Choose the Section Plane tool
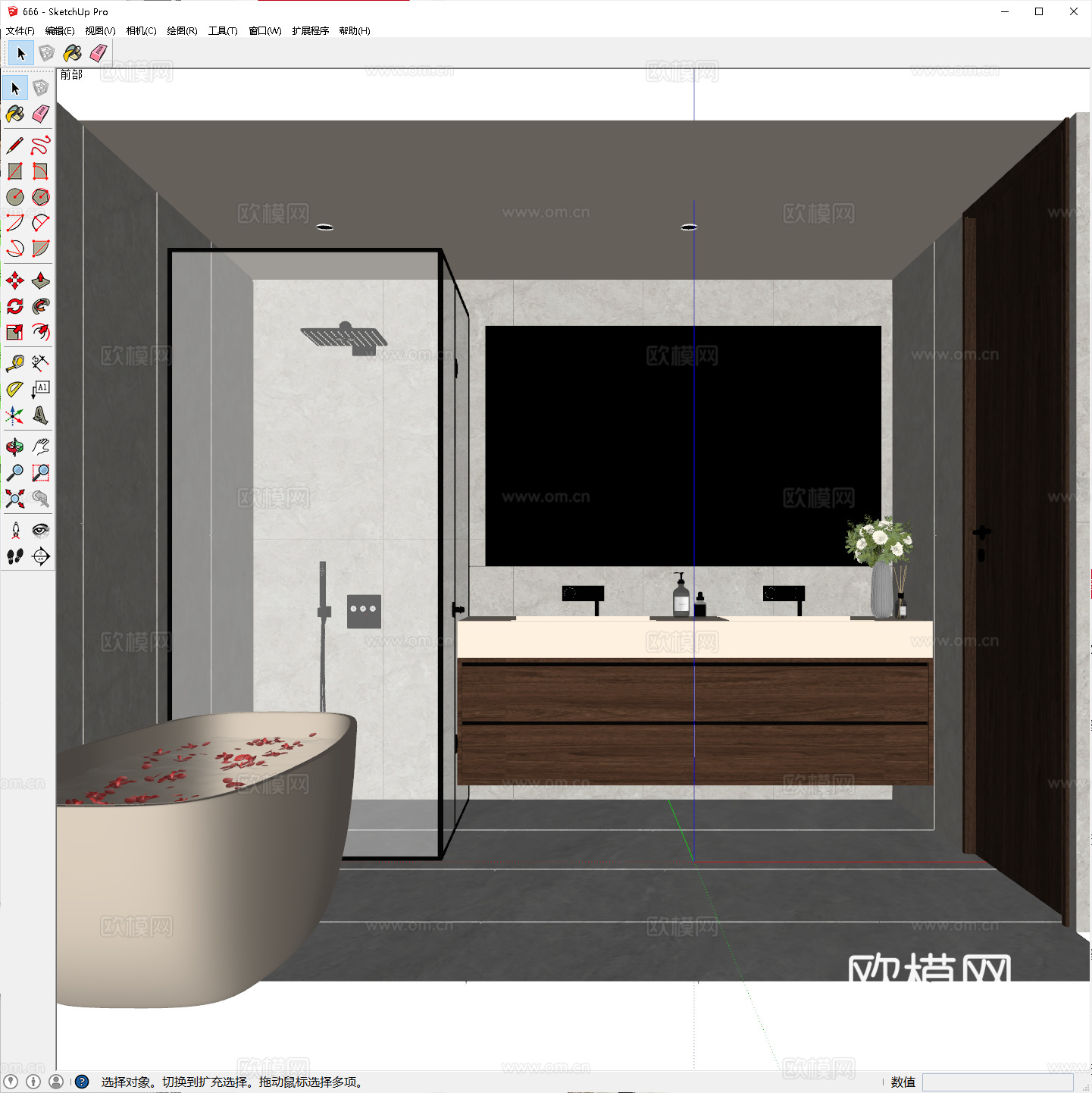This screenshot has height=1093, width=1092. pyautogui.click(x=41, y=556)
